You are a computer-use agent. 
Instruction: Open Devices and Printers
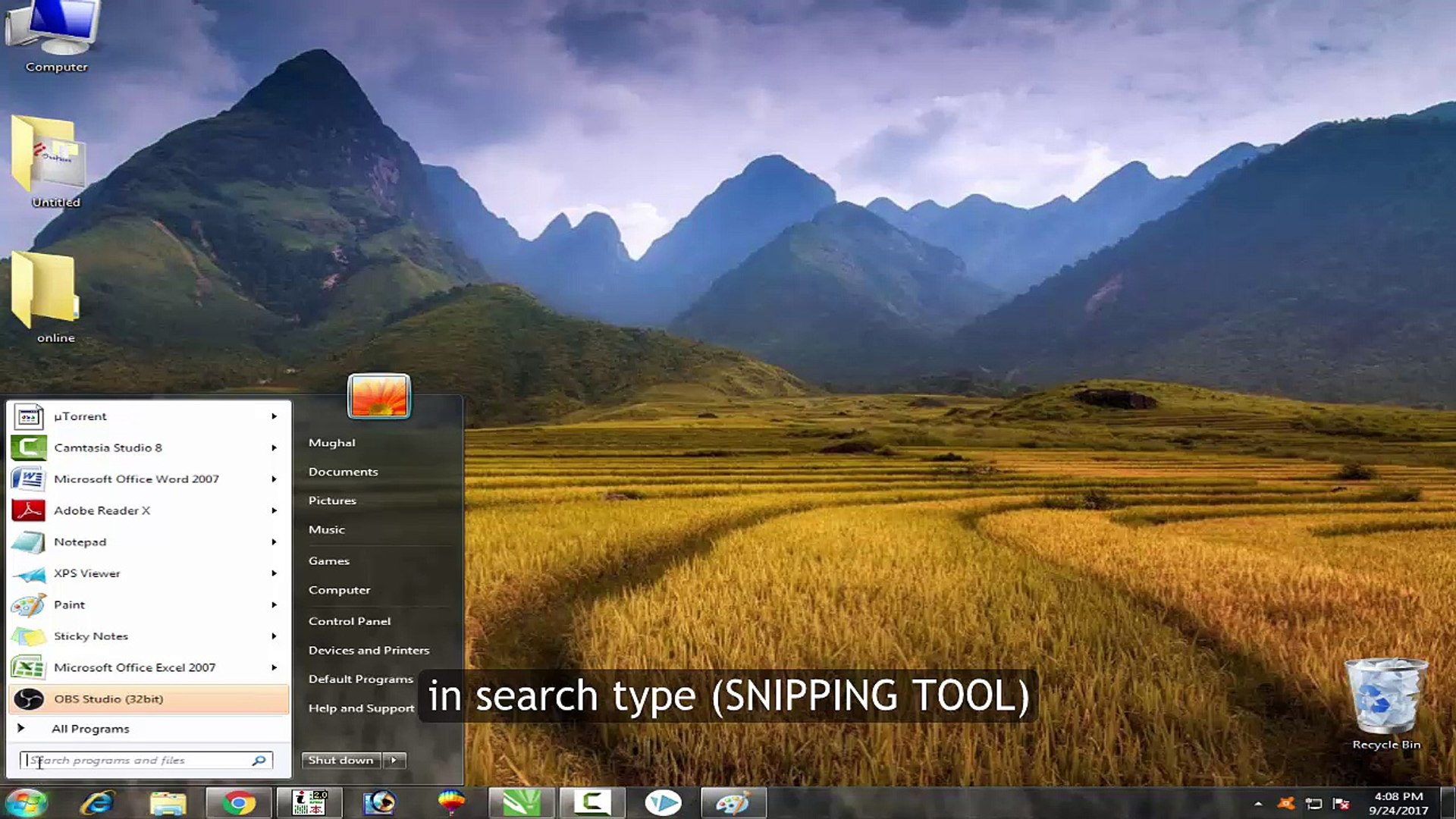pyautogui.click(x=369, y=650)
